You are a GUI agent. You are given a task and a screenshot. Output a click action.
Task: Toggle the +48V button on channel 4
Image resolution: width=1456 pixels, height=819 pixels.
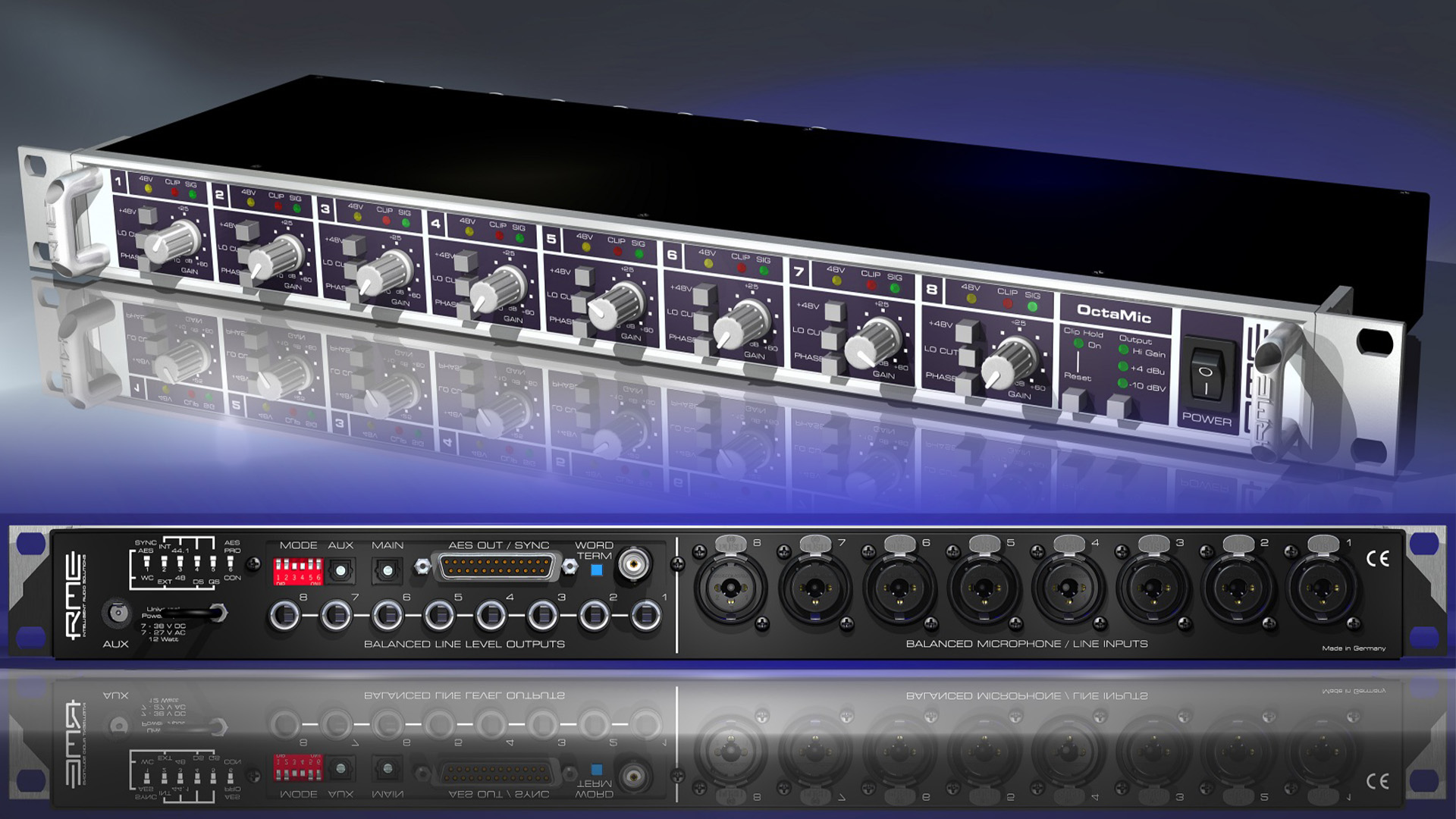(466, 260)
